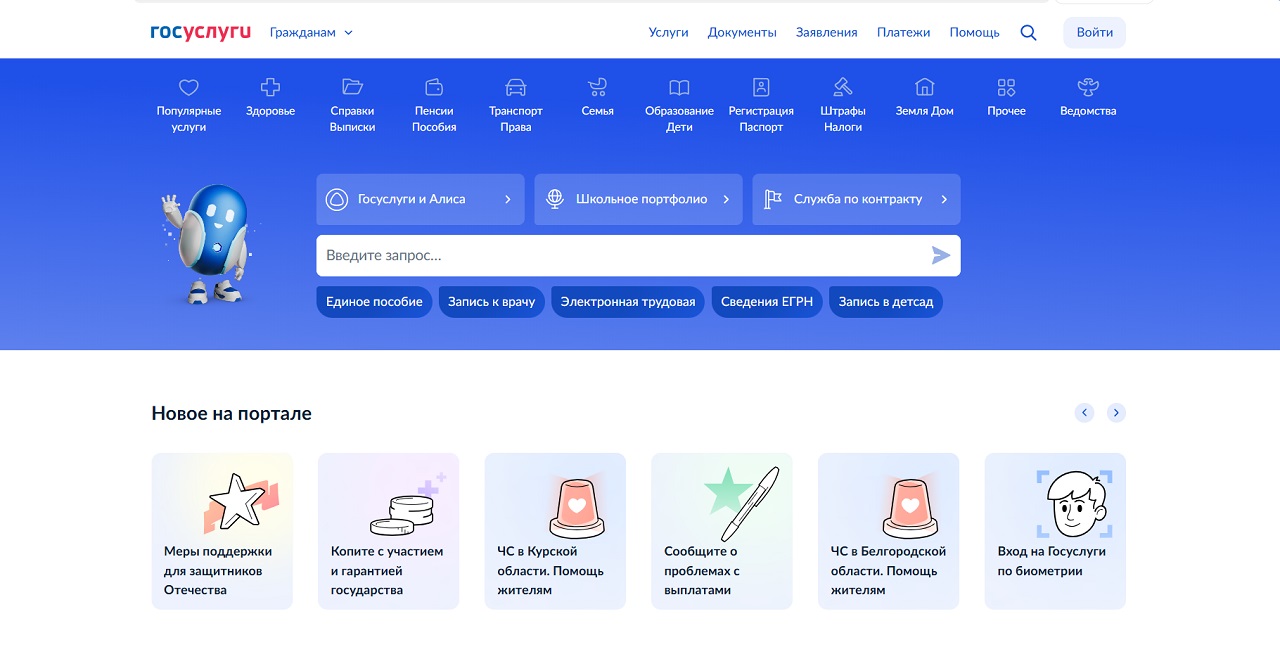Focus the Введите запрос search field

click(x=620, y=256)
